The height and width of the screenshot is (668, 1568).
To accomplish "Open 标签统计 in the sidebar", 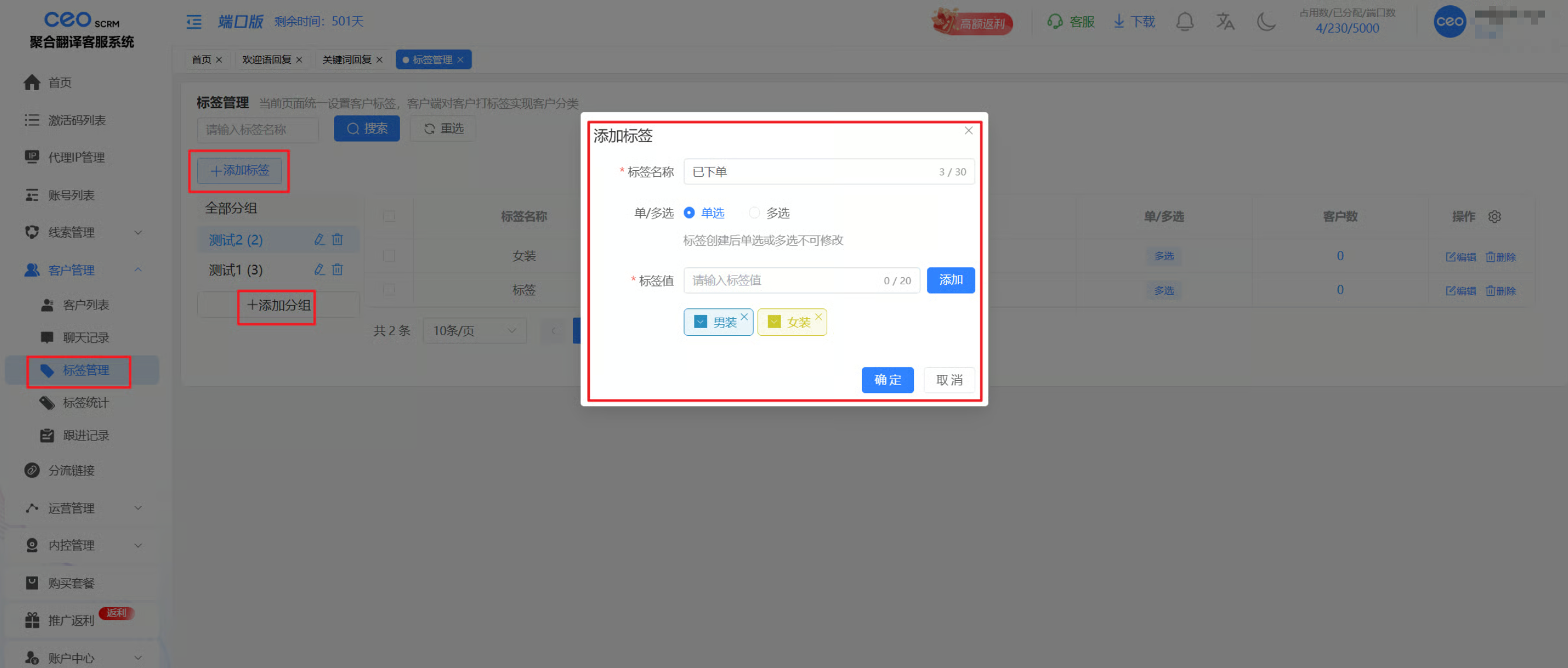I will click(86, 403).
